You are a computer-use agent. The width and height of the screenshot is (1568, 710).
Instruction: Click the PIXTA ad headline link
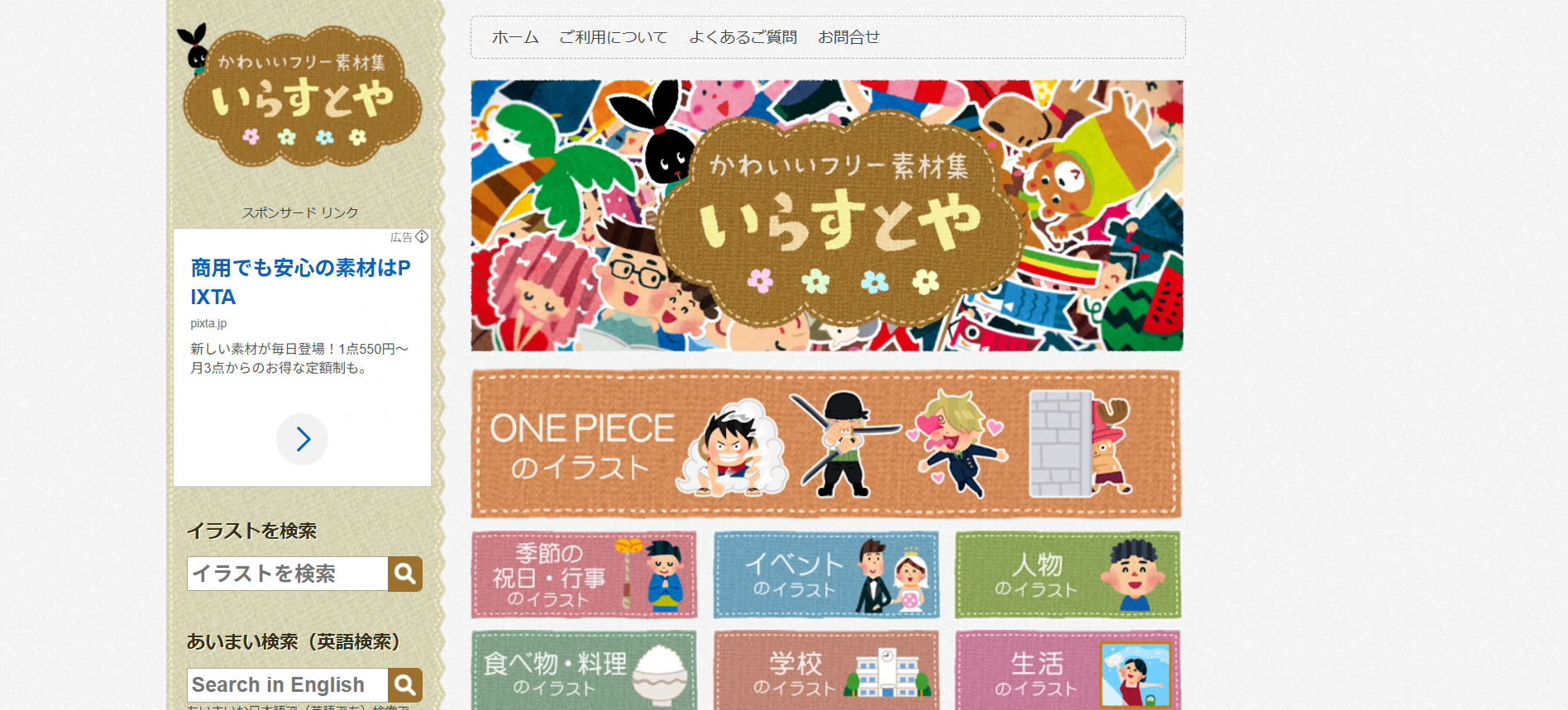coord(301,282)
